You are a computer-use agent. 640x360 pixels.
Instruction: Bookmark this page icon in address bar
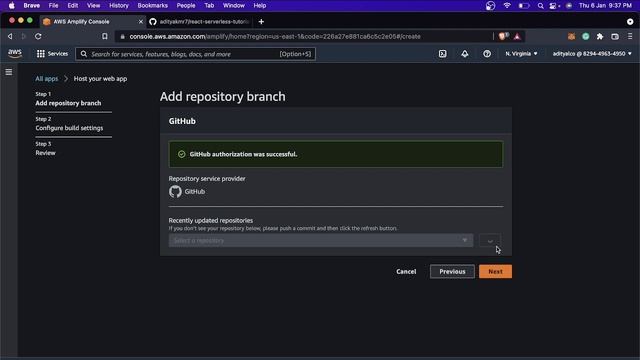point(105,36)
